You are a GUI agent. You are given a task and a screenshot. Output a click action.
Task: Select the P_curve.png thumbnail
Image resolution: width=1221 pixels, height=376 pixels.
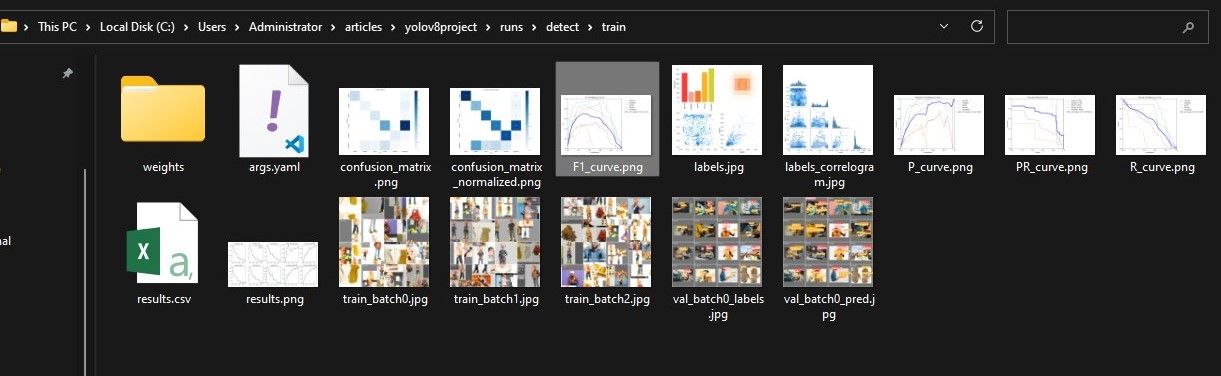pyautogui.click(x=939, y=125)
